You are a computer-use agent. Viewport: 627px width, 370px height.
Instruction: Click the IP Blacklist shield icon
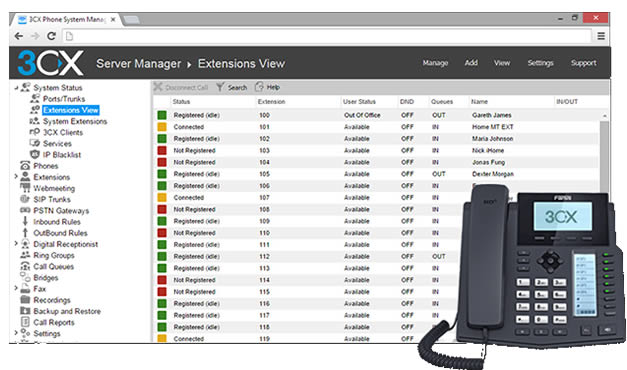pyautogui.click(x=35, y=154)
